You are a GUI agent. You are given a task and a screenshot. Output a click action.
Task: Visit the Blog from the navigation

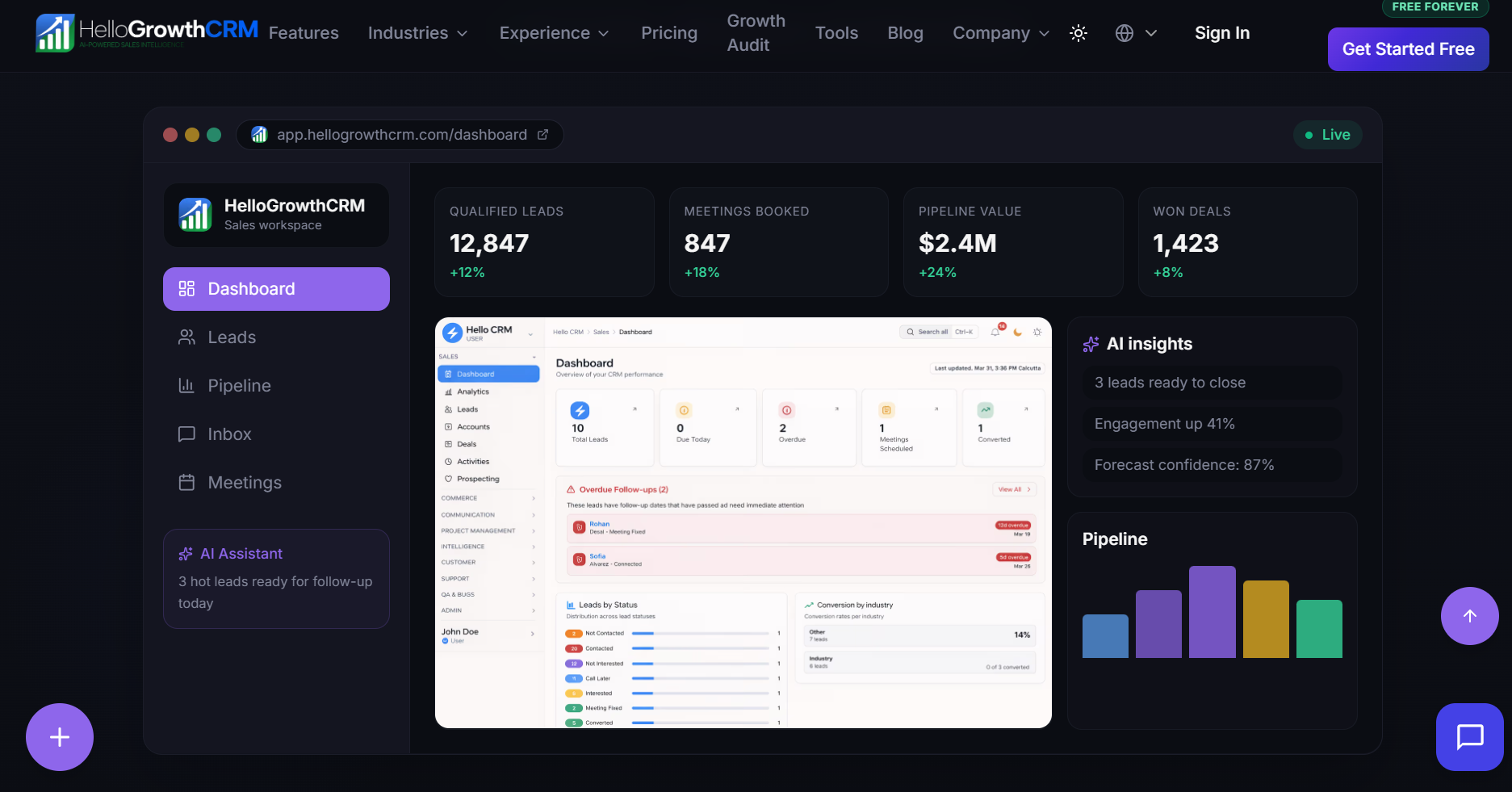pyautogui.click(x=906, y=33)
